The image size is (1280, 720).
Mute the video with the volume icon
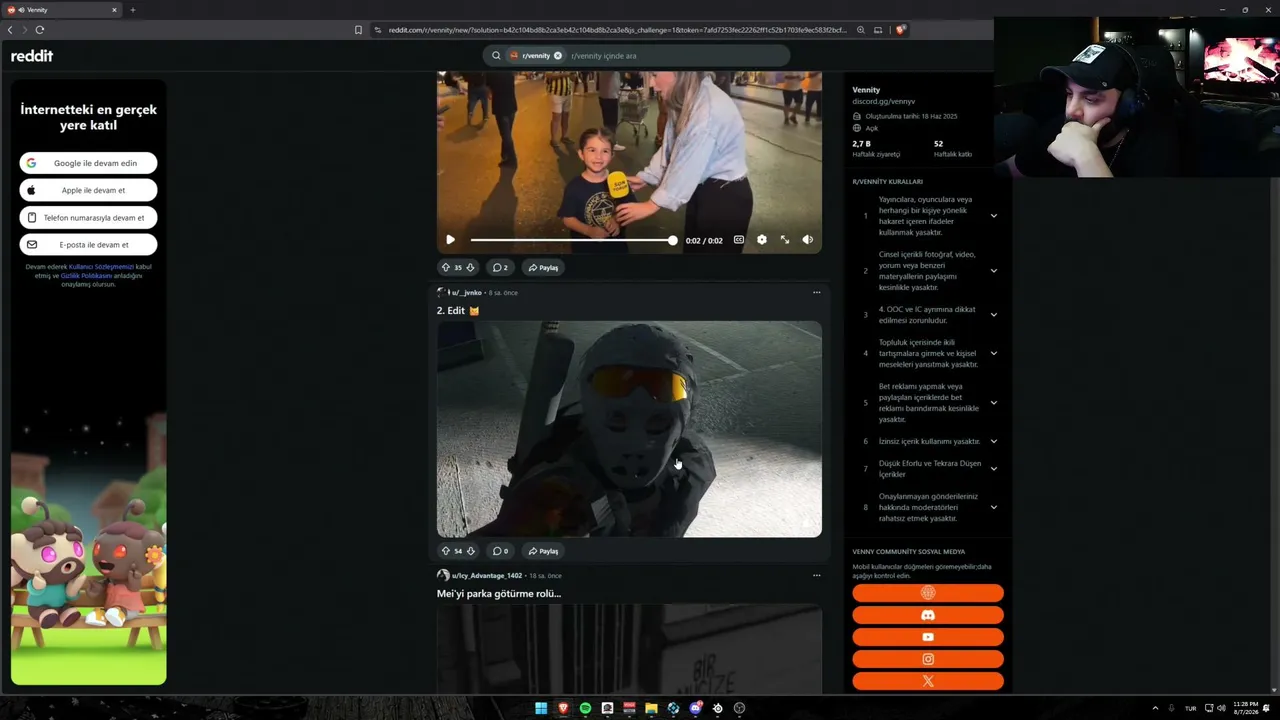pos(808,240)
